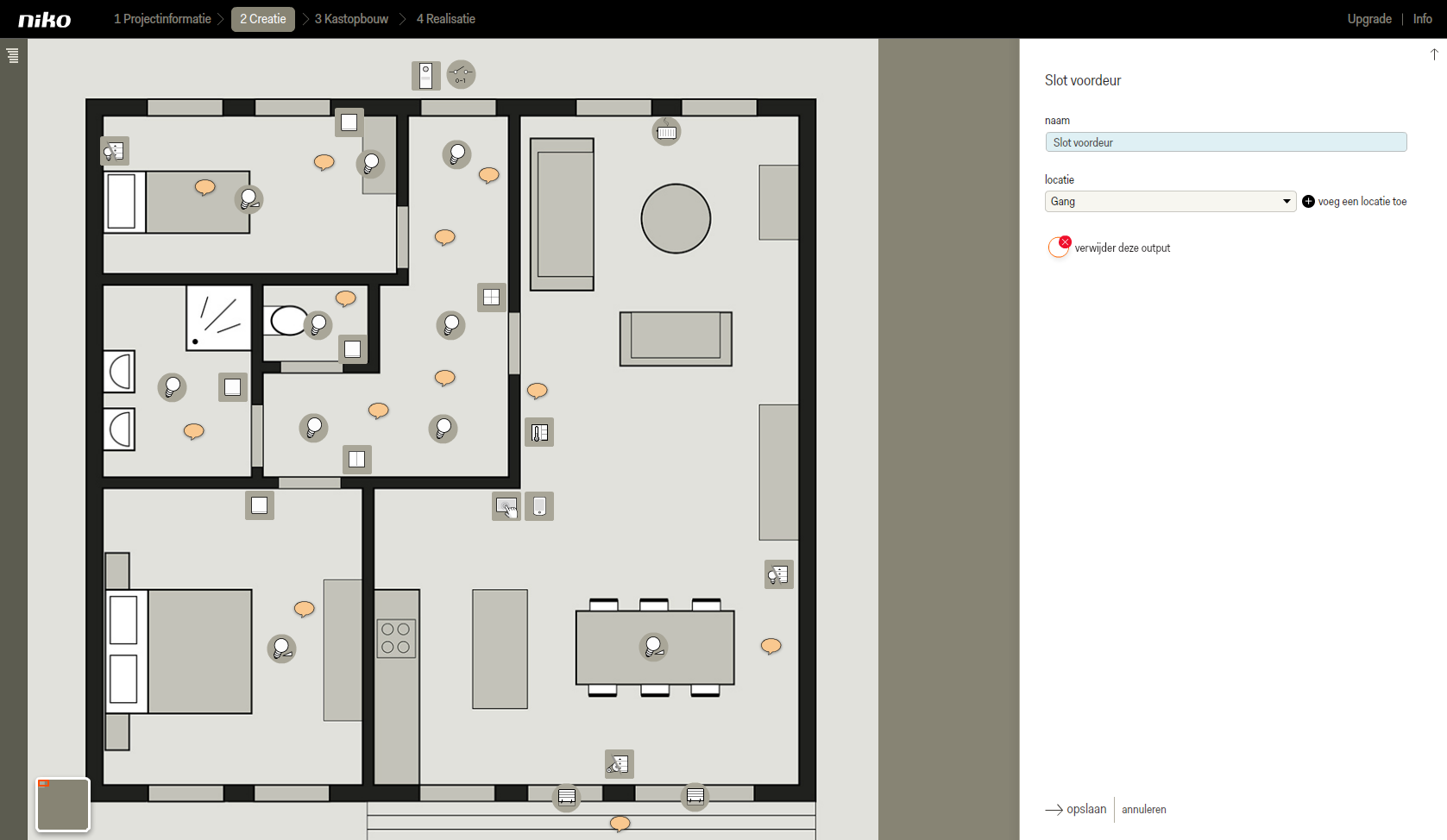Click verwijder deze output
This screenshot has width=1447, height=840.
1110,248
